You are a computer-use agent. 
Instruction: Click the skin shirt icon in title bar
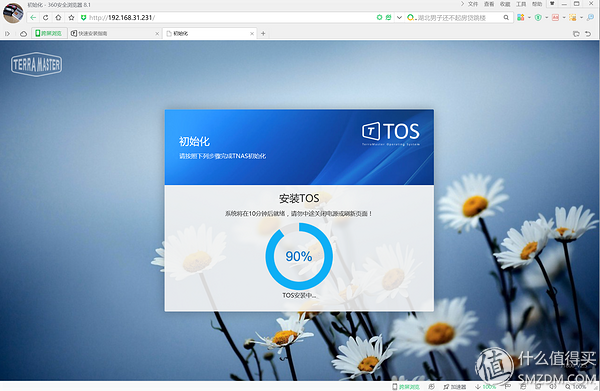[x=552, y=3]
